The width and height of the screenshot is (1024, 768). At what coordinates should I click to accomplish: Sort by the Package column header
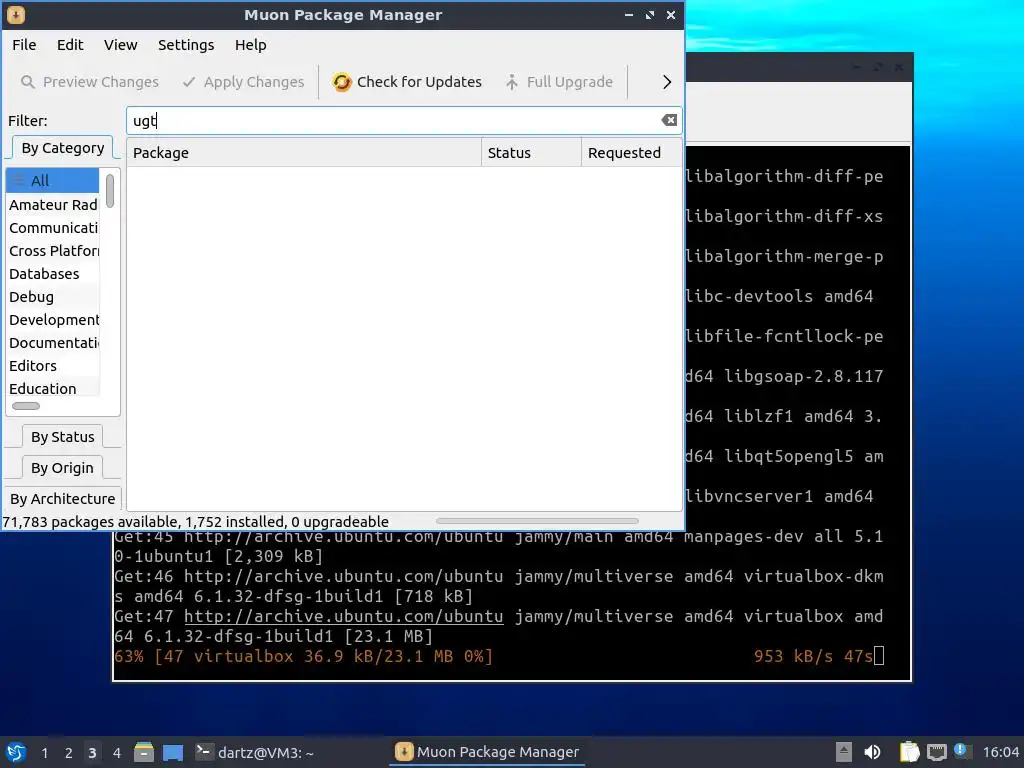(304, 153)
